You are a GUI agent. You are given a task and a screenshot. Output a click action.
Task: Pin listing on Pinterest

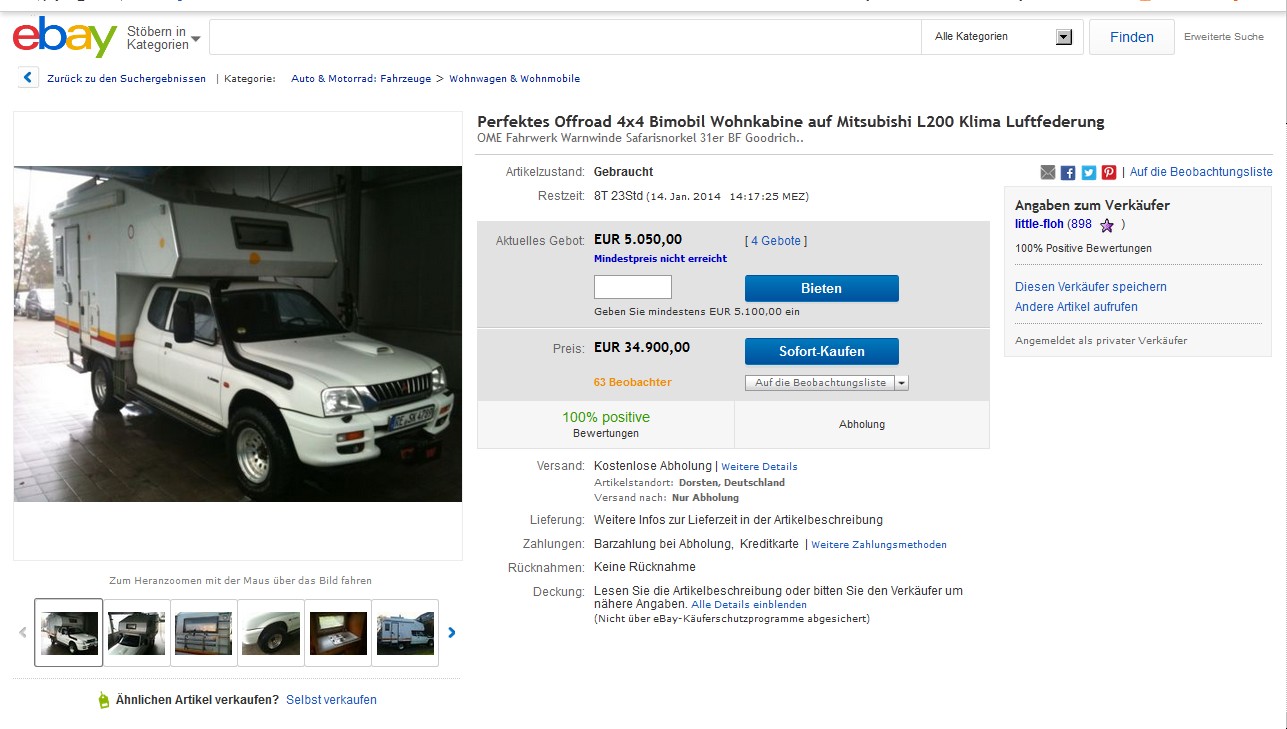(x=1109, y=172)
